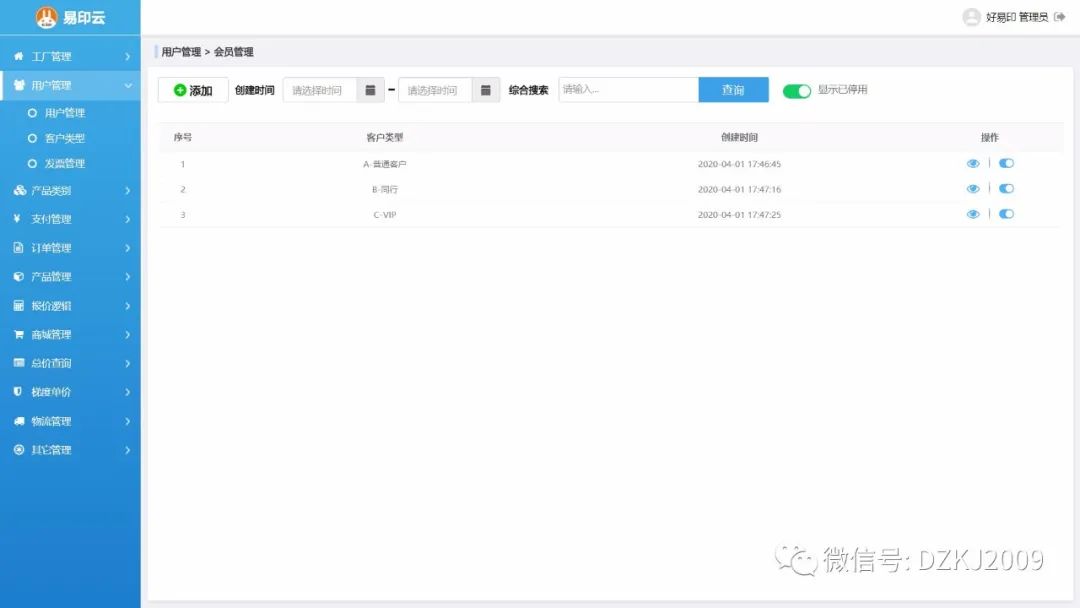Collapse the 用户管理 sidebar section
The image size is (1080, 608).
click(x=70, y=86)
